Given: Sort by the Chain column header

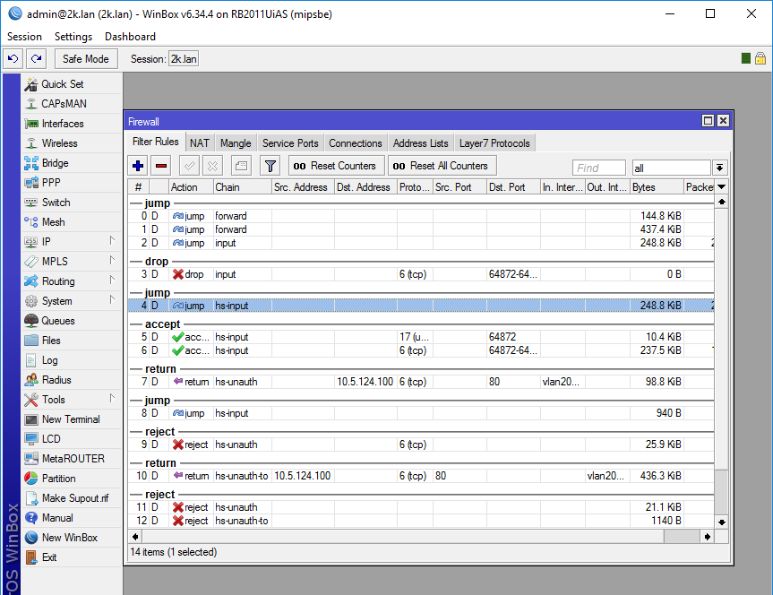Looking at the screenshot, I should (242, 187).
